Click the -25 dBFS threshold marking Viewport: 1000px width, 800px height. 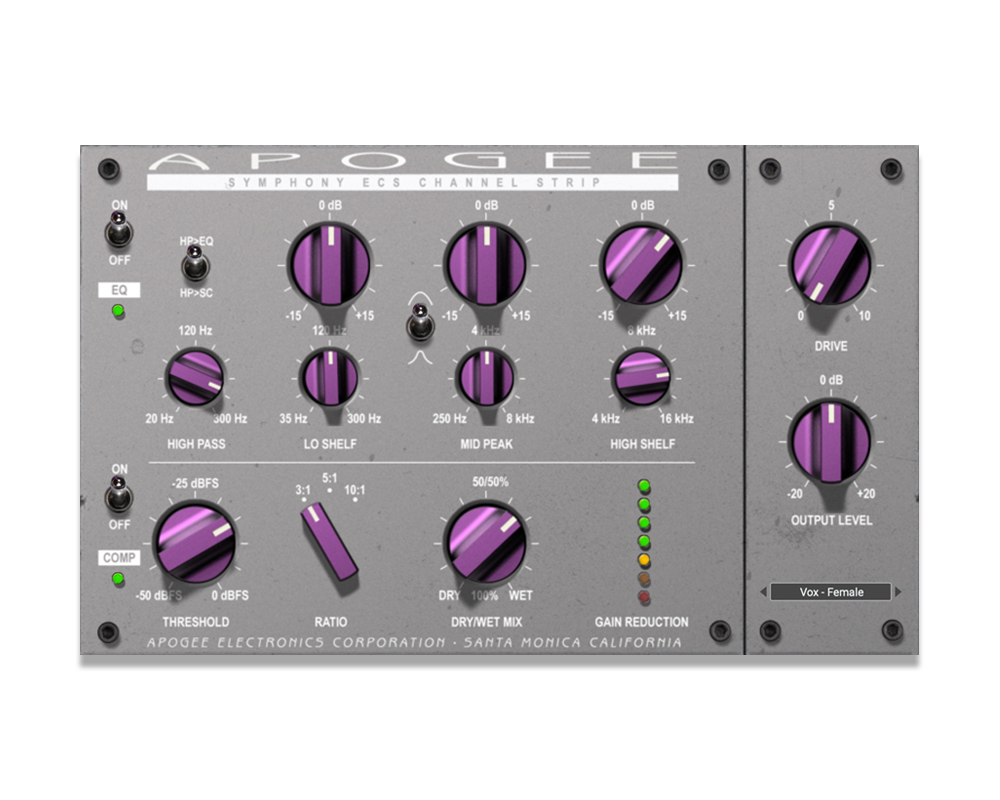pos(195,484)
